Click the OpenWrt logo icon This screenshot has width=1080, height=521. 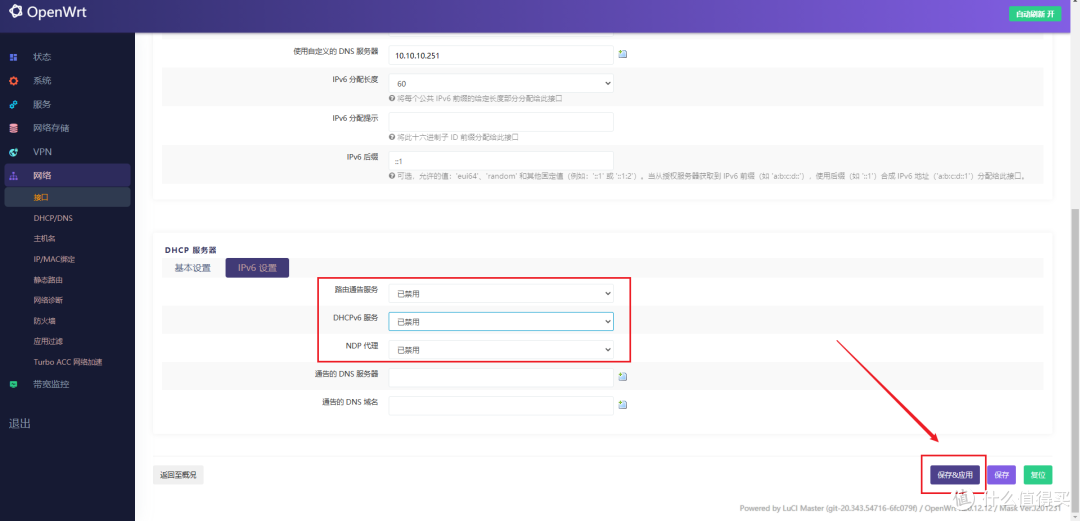click(x=16, y=12)
